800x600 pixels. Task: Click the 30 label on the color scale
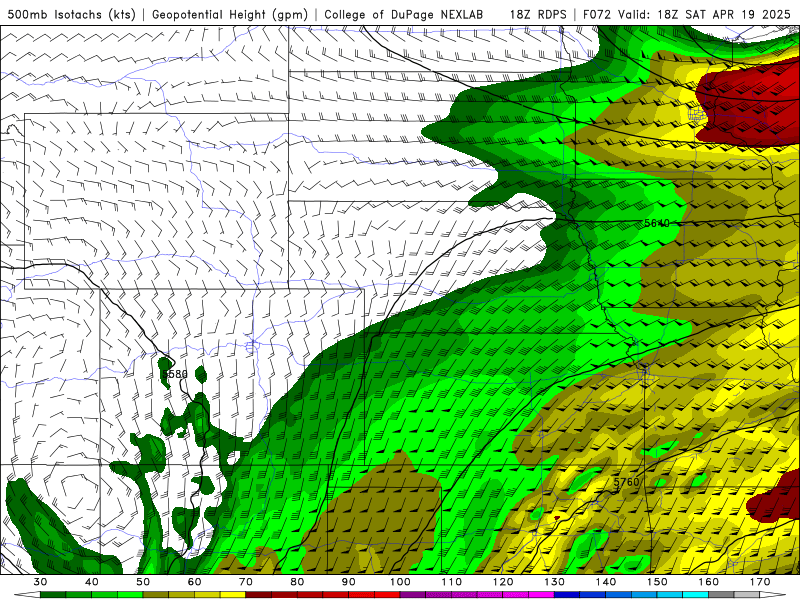tap(40, 582)
